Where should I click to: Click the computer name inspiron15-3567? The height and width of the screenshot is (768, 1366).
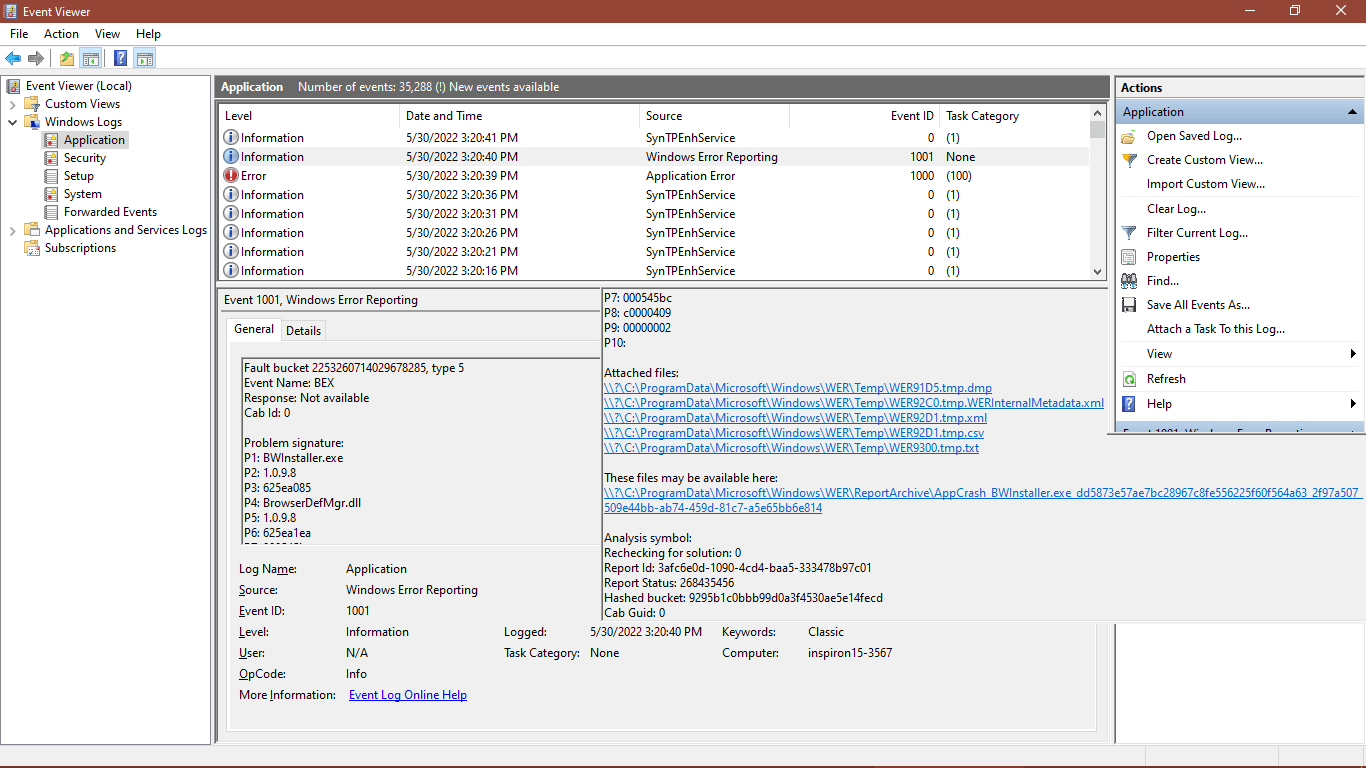[850, 653]
